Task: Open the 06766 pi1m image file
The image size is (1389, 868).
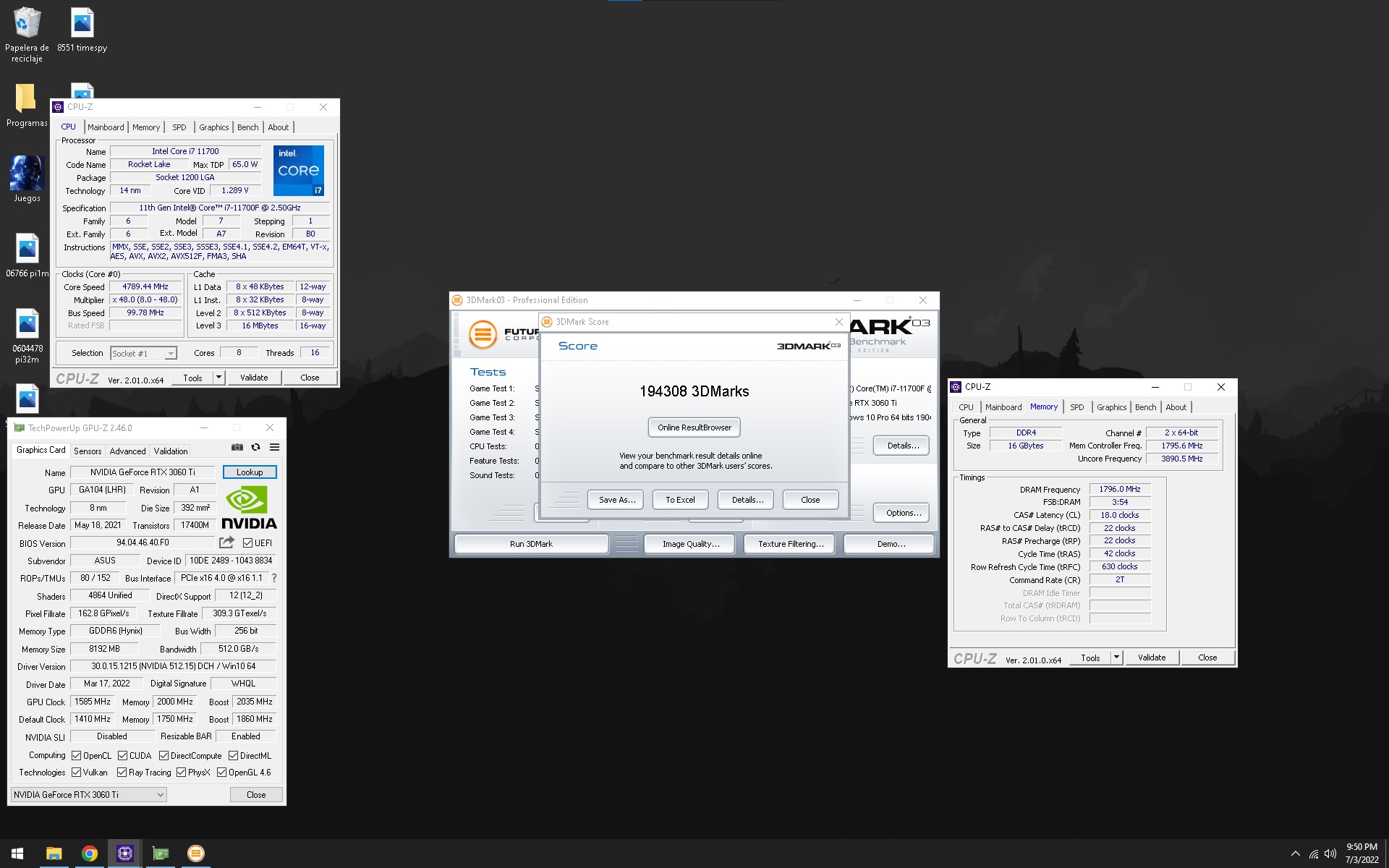Action: pos(27,255)
